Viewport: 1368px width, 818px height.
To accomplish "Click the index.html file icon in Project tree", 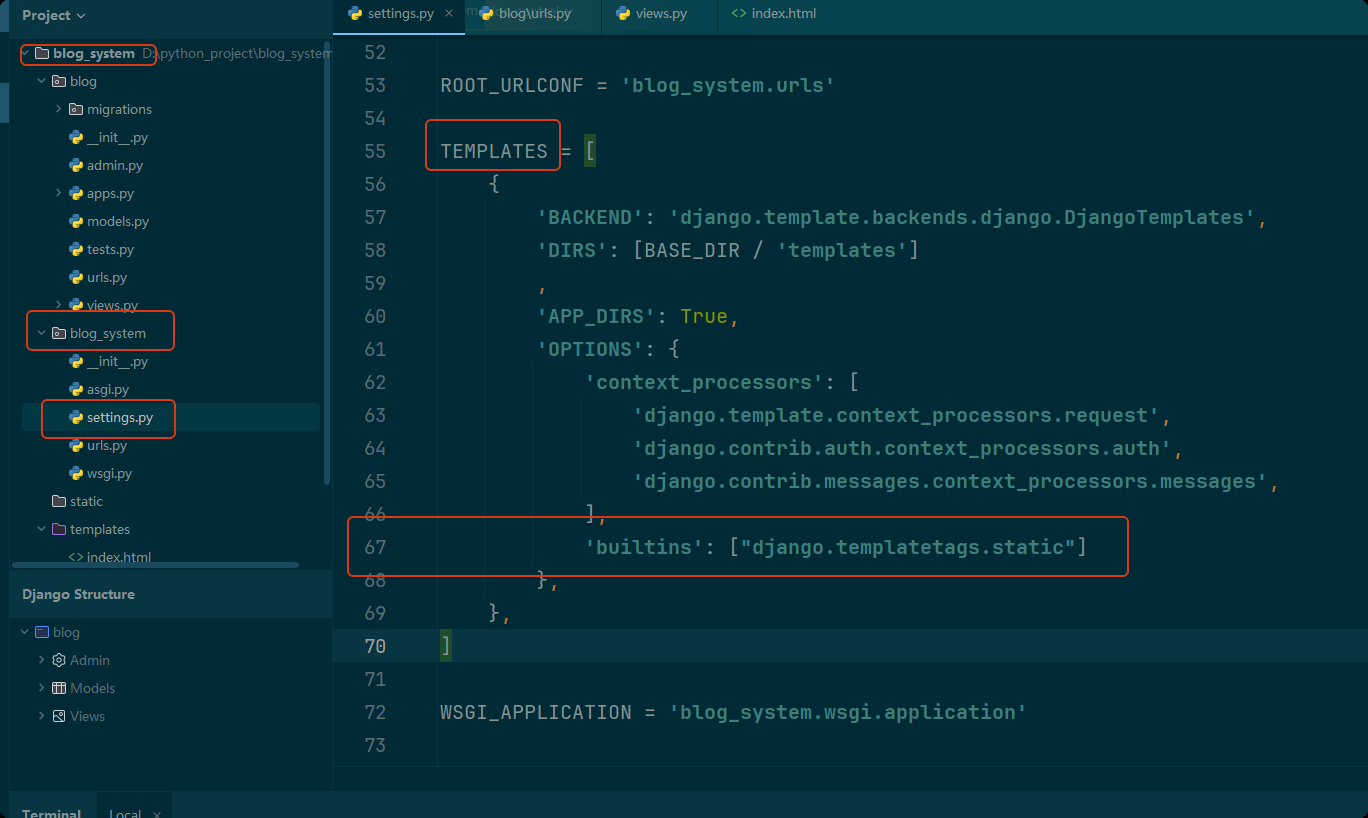I will pos(76,557).
